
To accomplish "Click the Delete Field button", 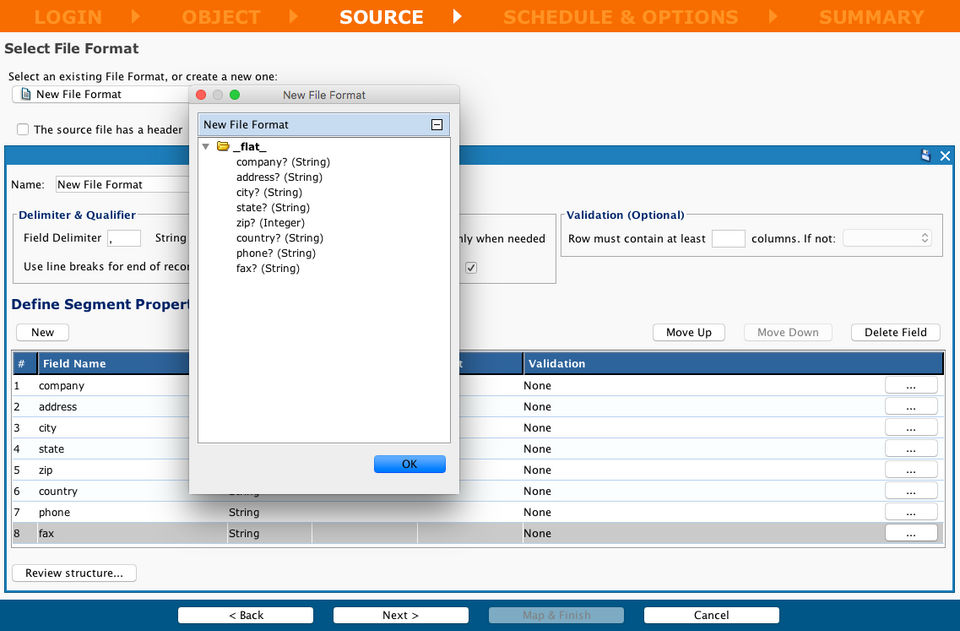I will point(896,332).
